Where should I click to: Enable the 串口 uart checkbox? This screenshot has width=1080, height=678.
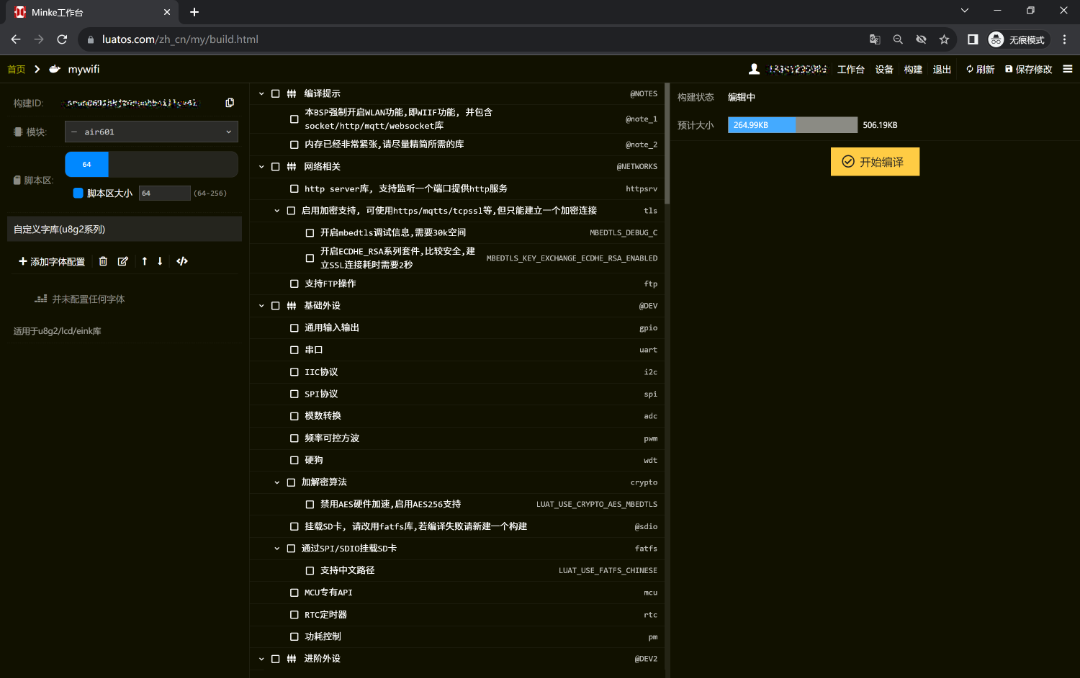294,350
